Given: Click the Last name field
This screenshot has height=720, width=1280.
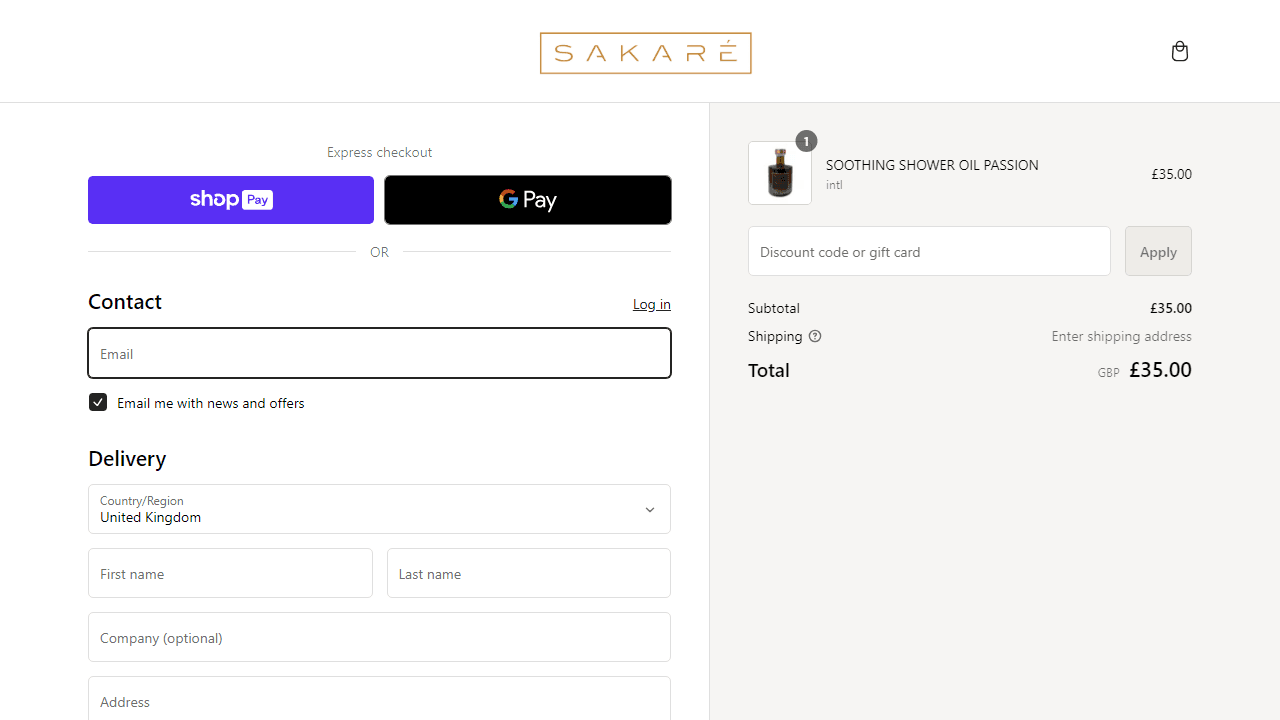Looking at the screenshot, I should click(x=529, y=573).
